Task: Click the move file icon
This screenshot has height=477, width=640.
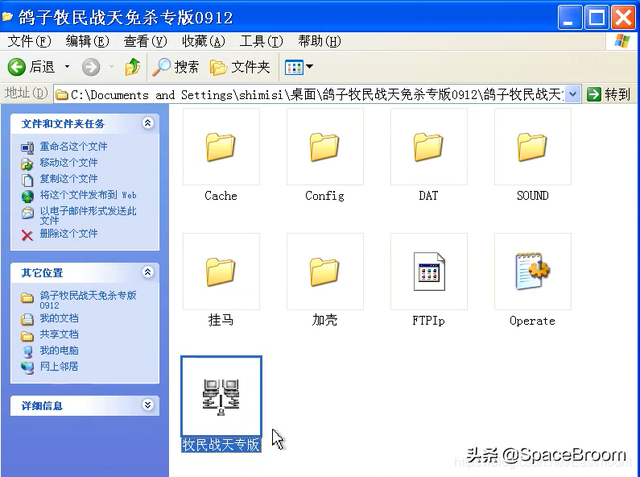Action: click(x=27, y=164)
